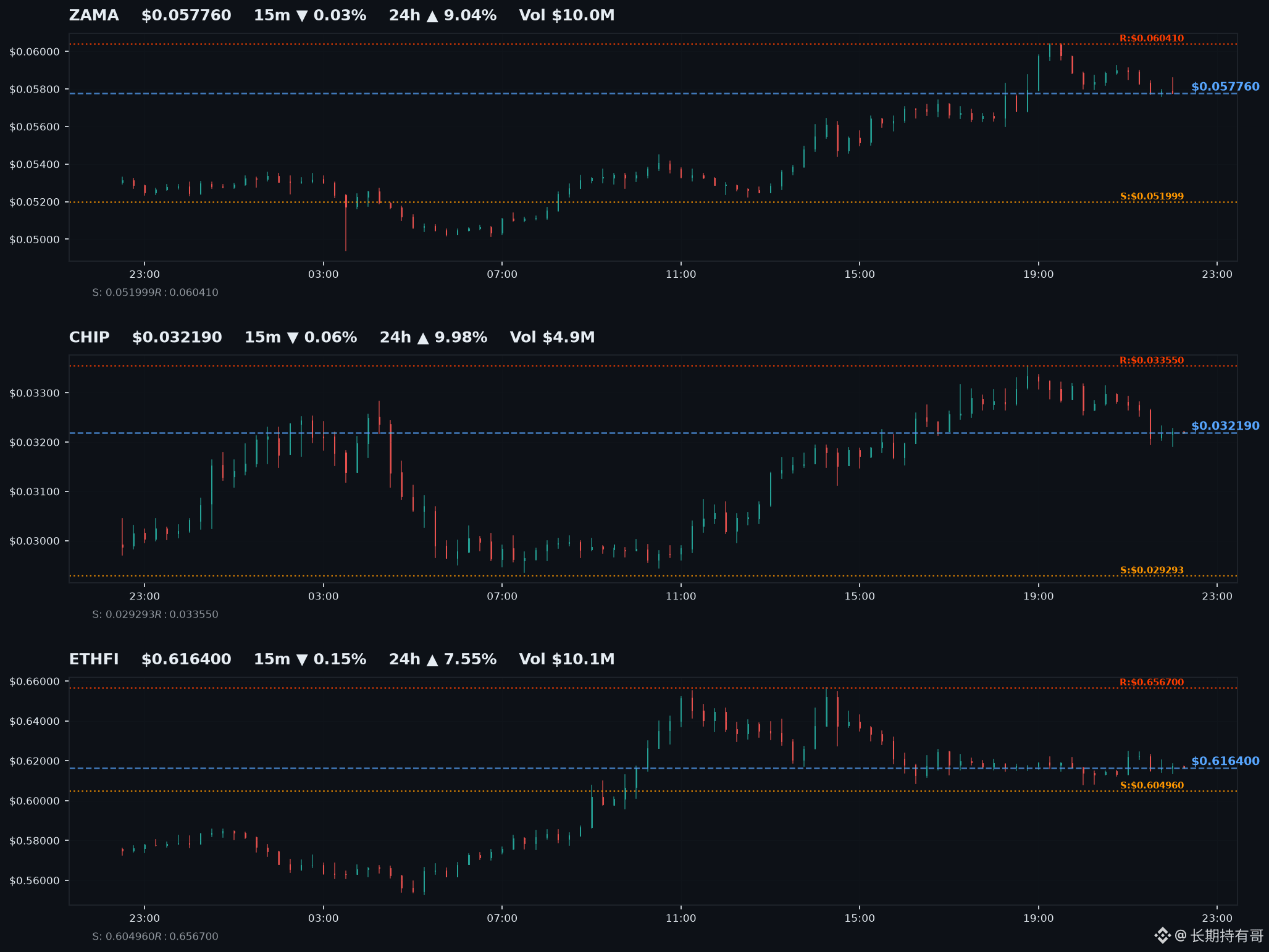Click the CHIP chart title
Image resolution: width=1269 pixels, height=952 pixels.
pos(90,337)
